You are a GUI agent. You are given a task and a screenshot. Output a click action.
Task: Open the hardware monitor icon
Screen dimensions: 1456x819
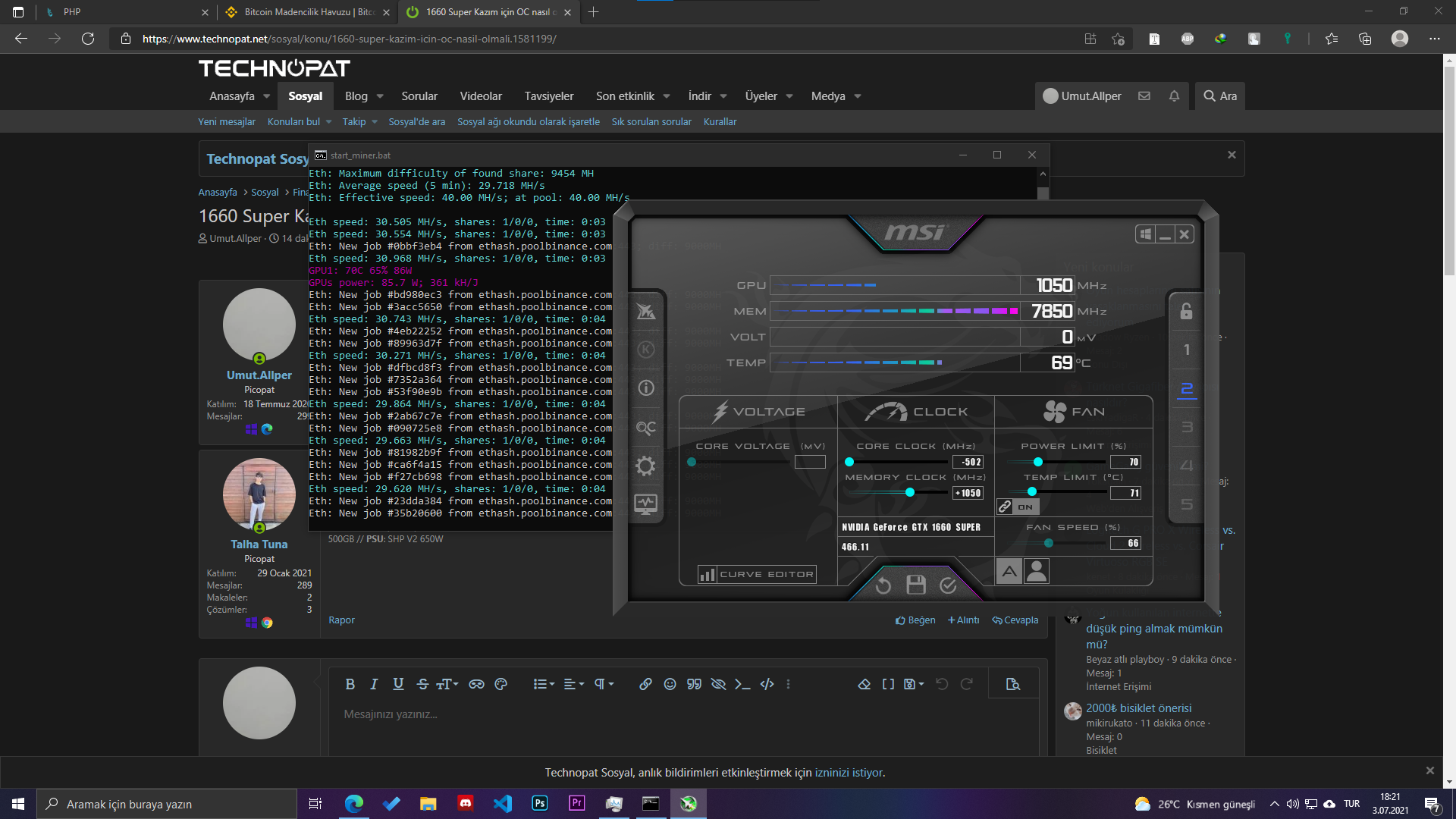click(x=645, y=504)
